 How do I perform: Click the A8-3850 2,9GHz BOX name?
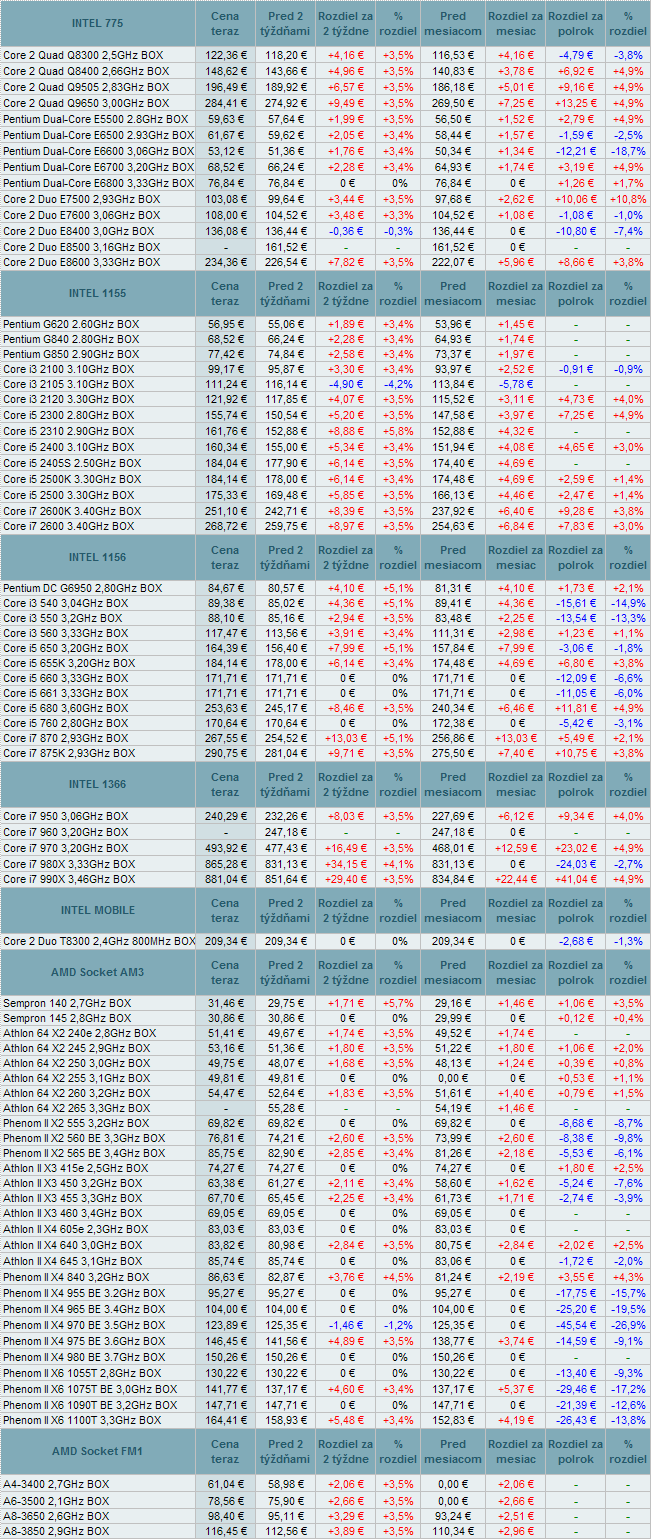[56, 1532]
